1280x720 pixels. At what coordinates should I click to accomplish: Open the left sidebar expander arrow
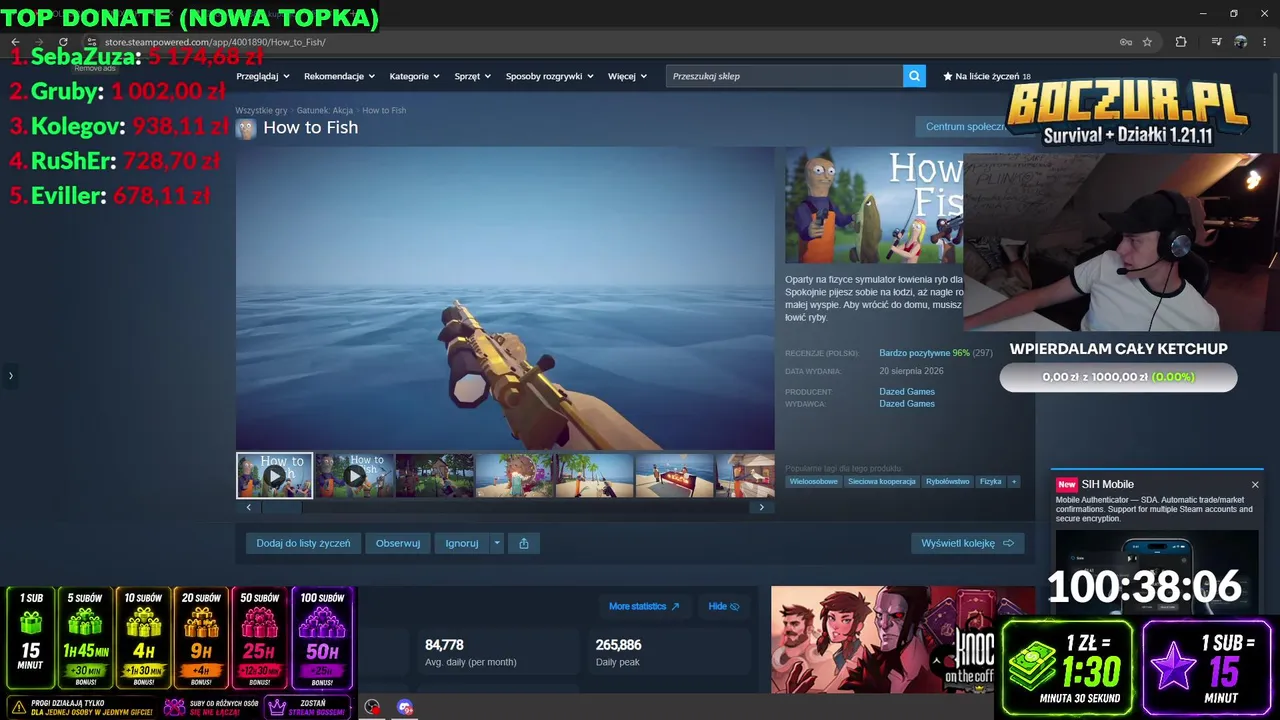click(x=11, y=376)
